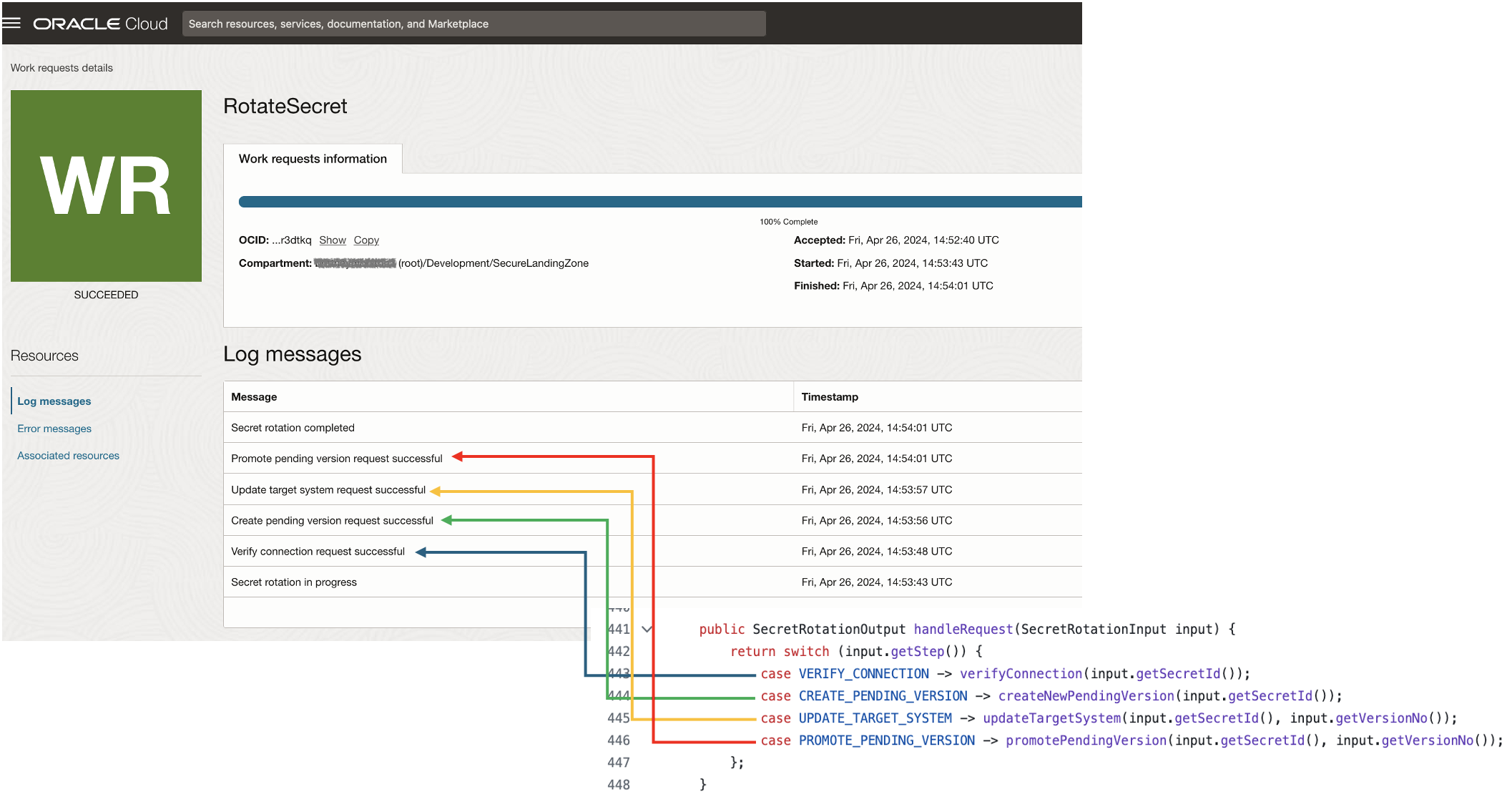The width and height of the screenshot is (1512, 797).
Task: Click the Timestamp column header
Action: coord(830,397)
